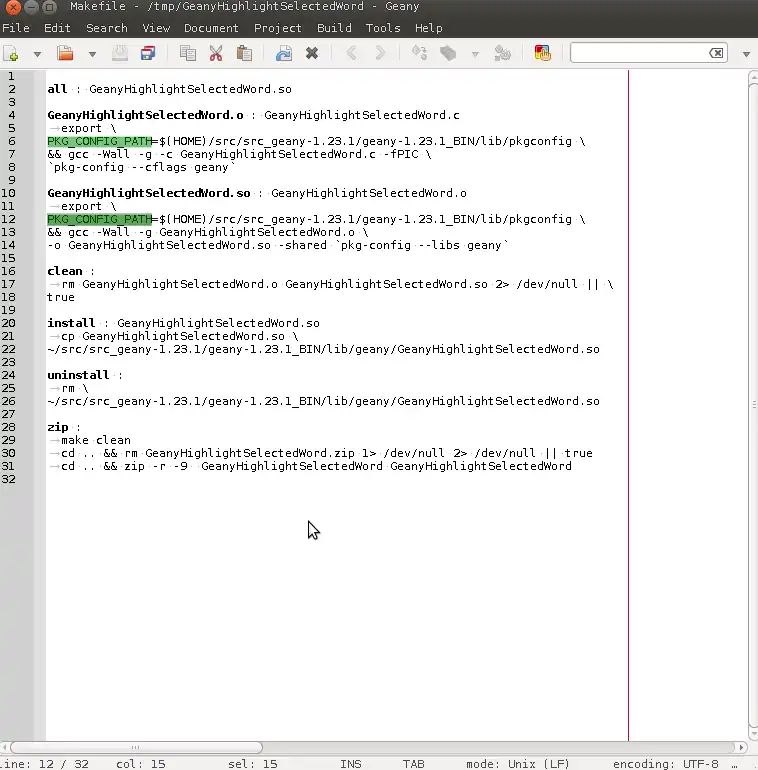Viewport: 758px width, 770px height.
Task: Open the Search menu
Action: click(x=107, y=28)
